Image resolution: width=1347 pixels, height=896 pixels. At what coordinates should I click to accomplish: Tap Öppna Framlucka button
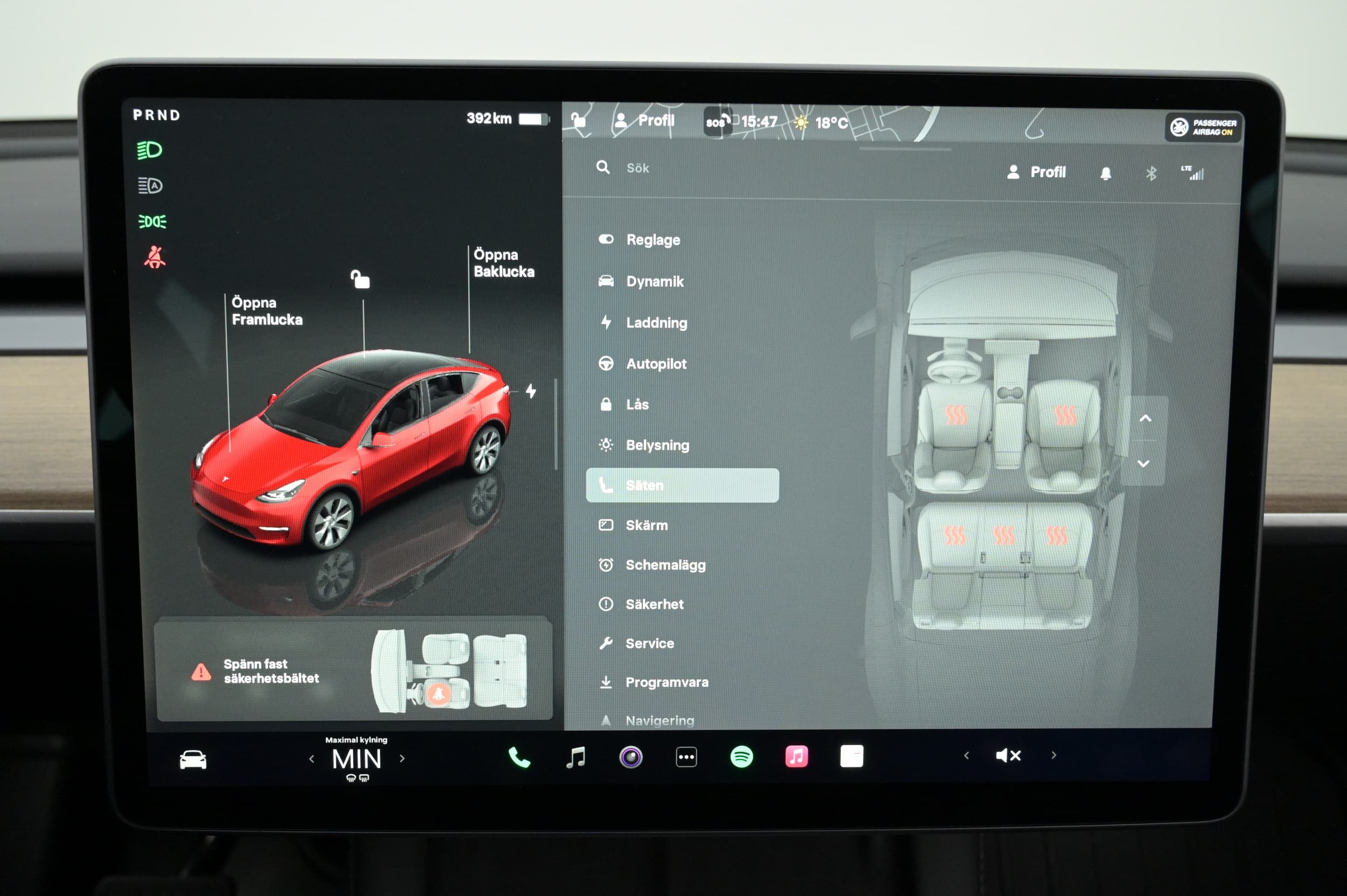coord(267,311)
